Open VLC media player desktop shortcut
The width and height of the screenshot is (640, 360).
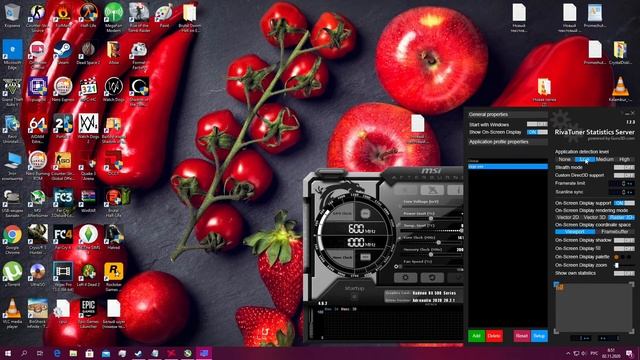pos(12,313)
